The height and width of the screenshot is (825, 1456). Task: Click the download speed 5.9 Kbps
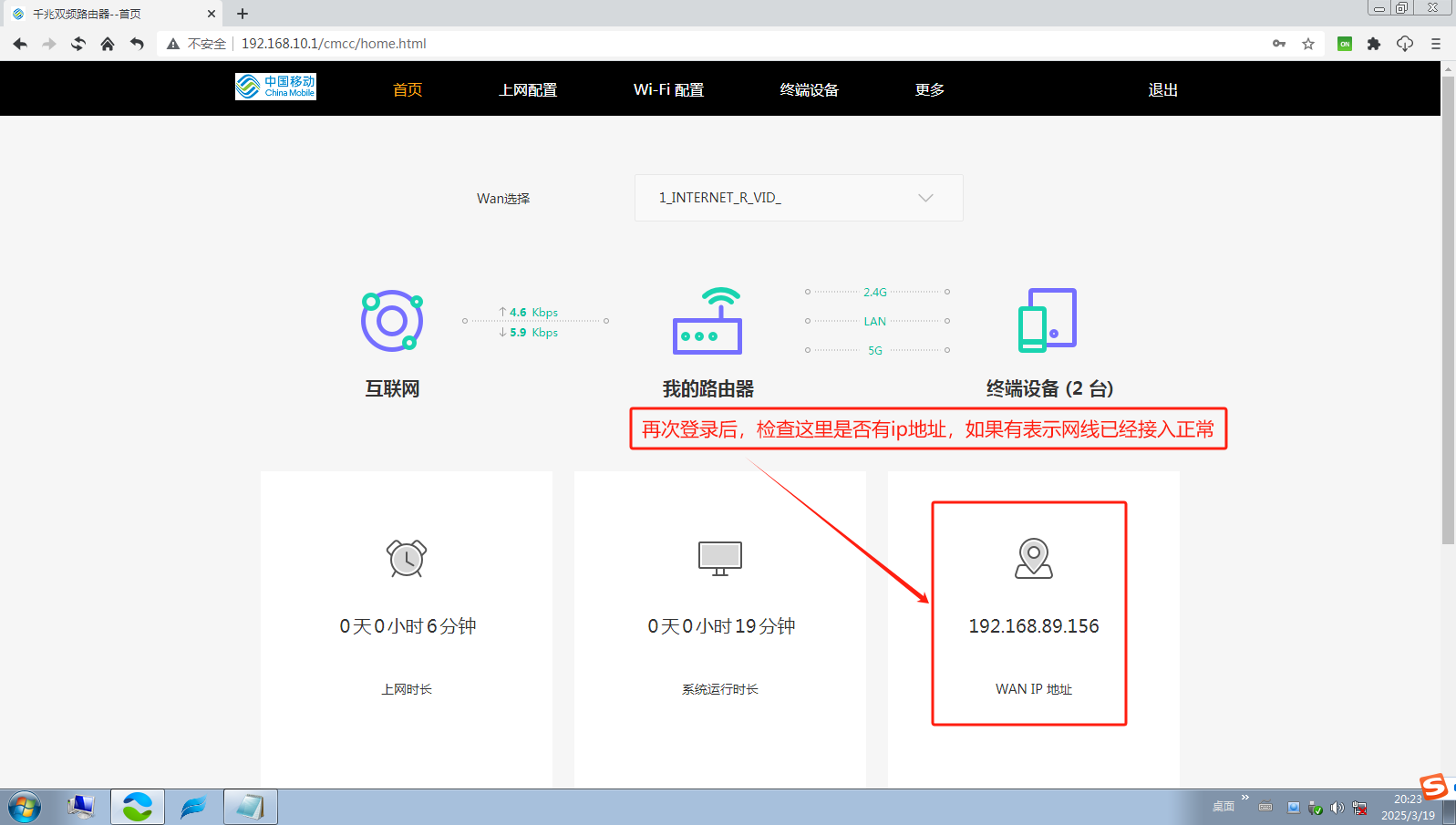529,332
